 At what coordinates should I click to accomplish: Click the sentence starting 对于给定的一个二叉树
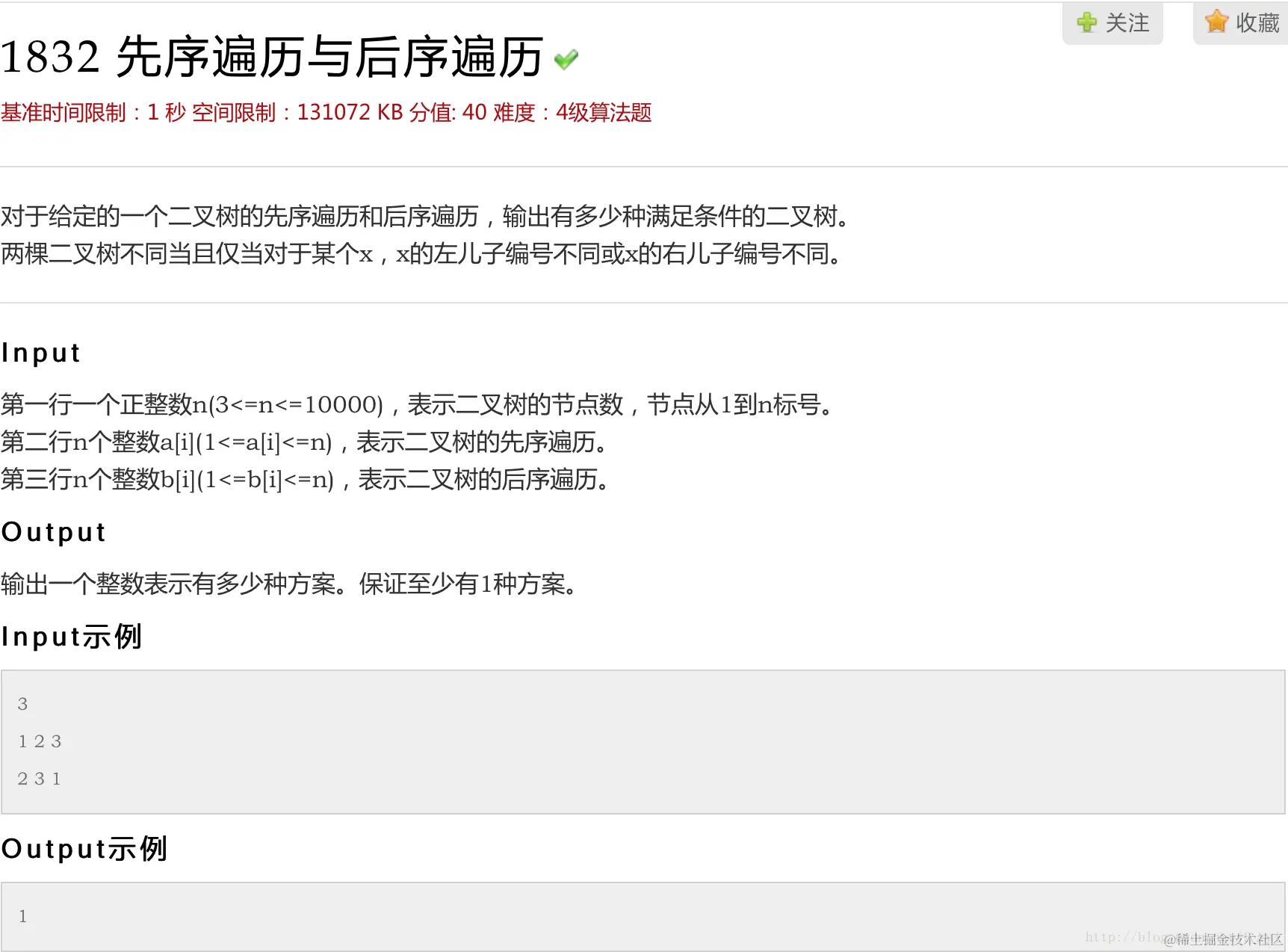point(427,217)
